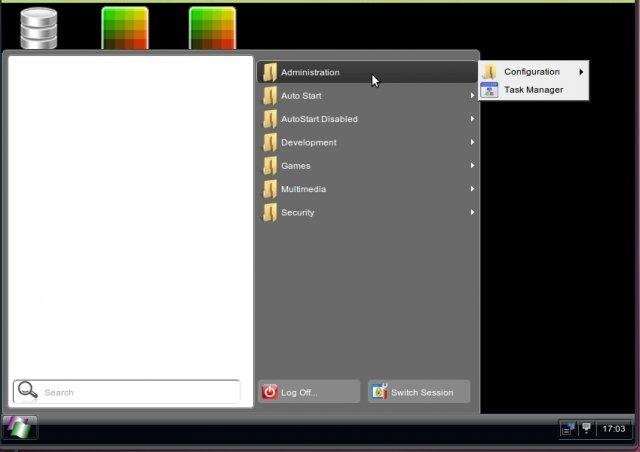This screenshot has width=640, height=452.
Task: Click the red power icon on Log Off
Action: pyautogui.click(x=270, y=392)
